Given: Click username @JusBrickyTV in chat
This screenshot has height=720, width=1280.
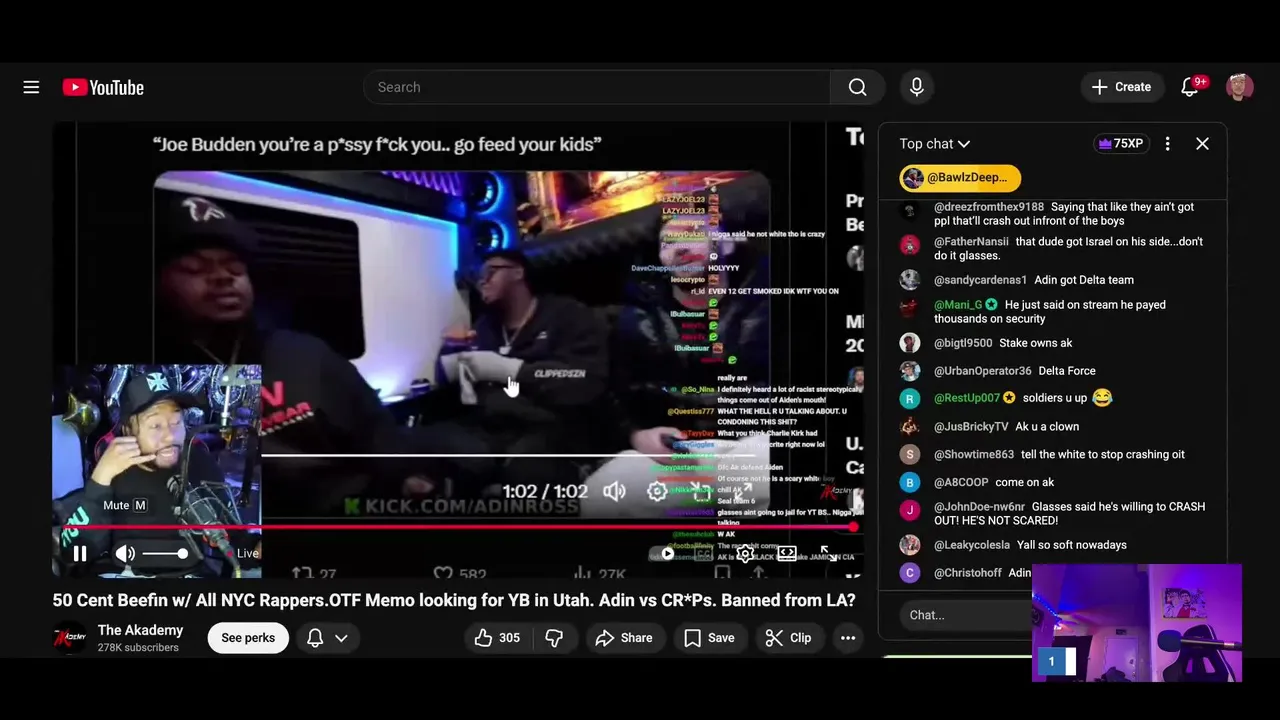Looking at the screenshot, I should coord(971,427).
